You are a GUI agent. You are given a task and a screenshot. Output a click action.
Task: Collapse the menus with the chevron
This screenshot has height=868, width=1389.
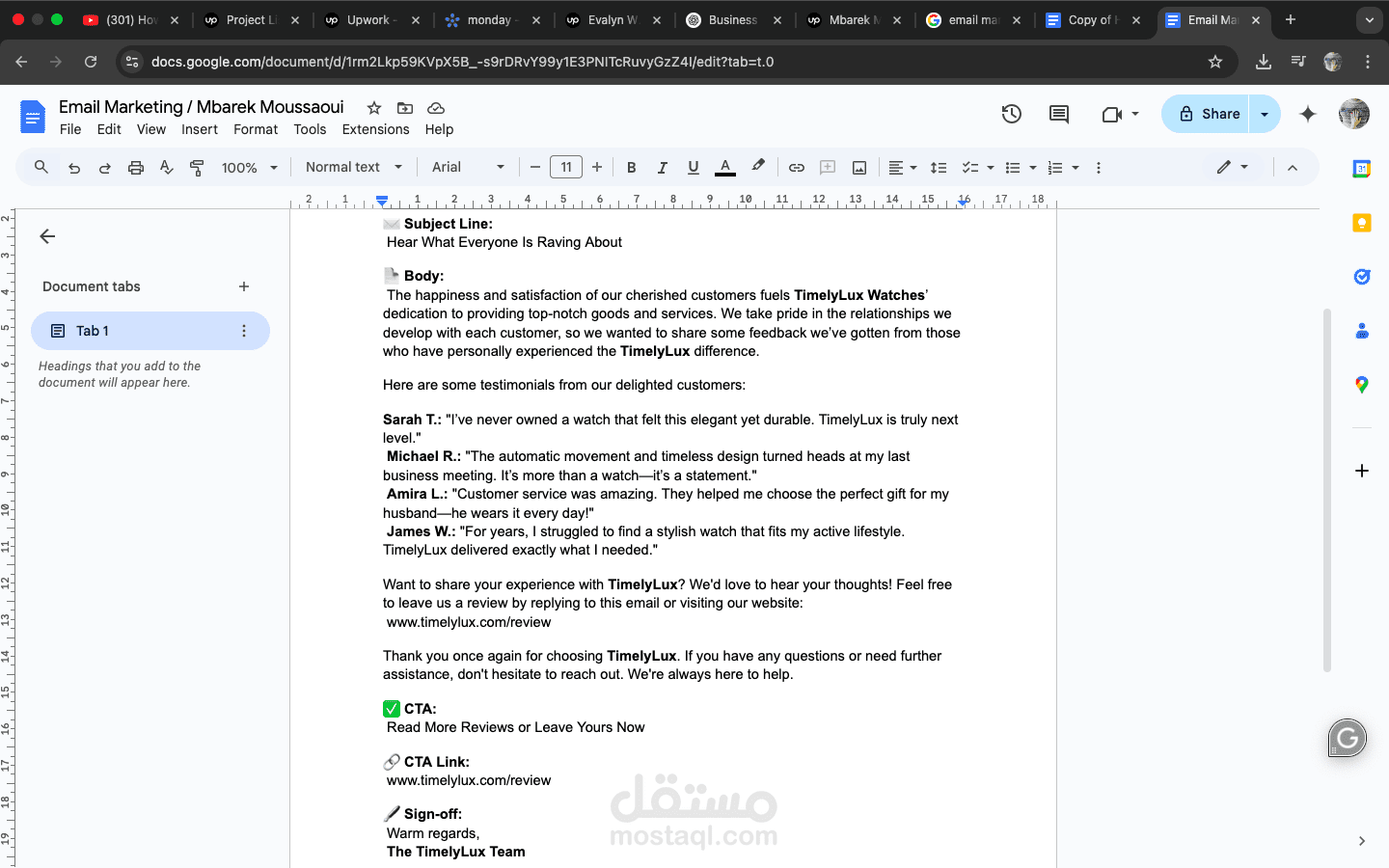point(1293,168)
